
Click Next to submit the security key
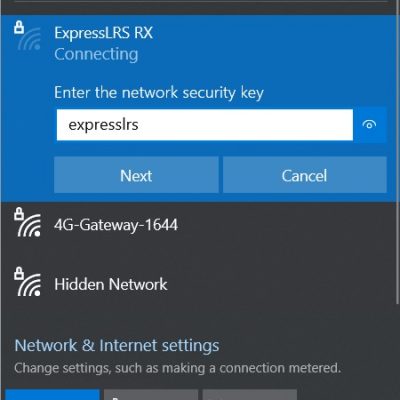tap(136, 175)
